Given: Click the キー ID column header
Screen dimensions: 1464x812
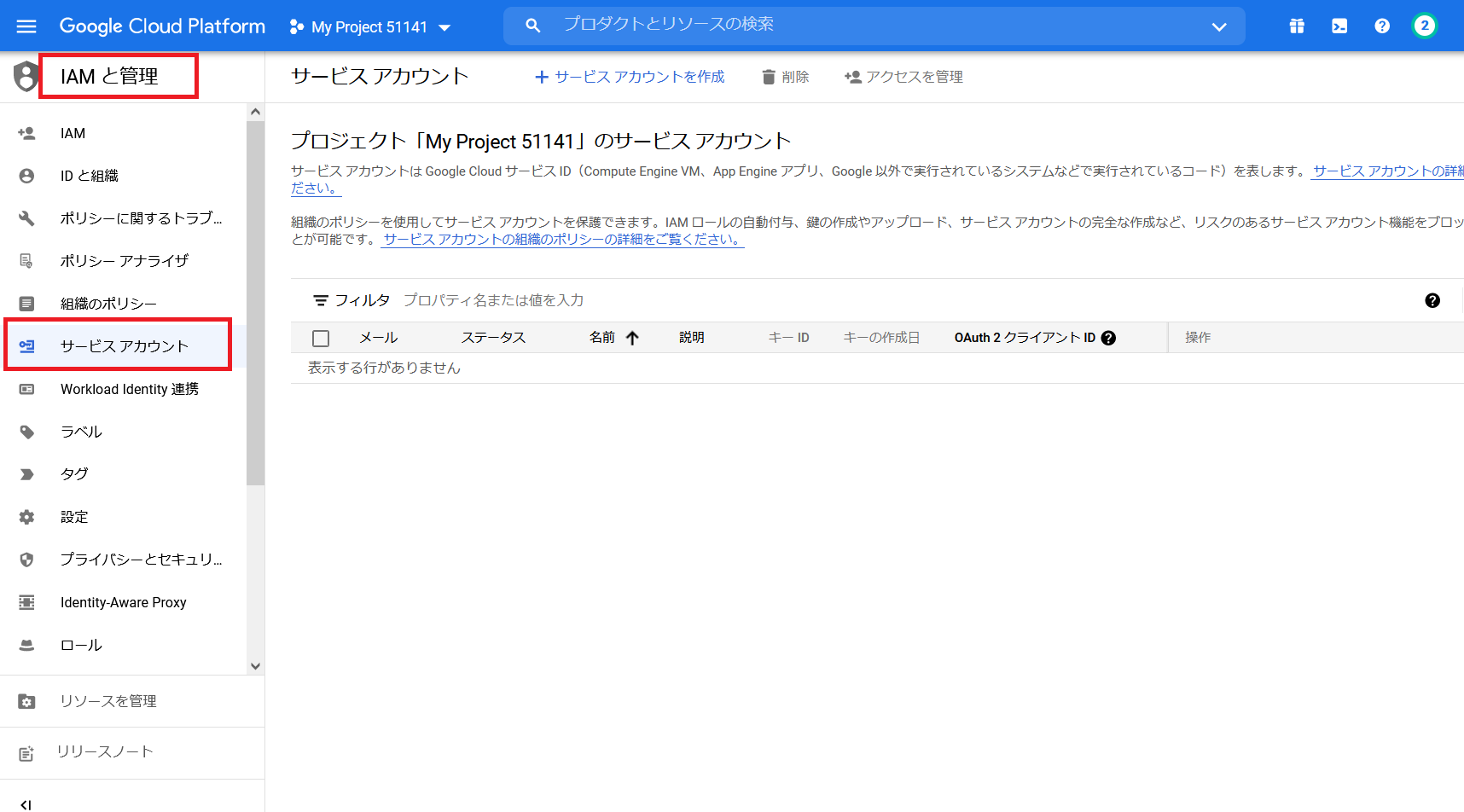Looking at the screenshot, I should coord(789,338).
